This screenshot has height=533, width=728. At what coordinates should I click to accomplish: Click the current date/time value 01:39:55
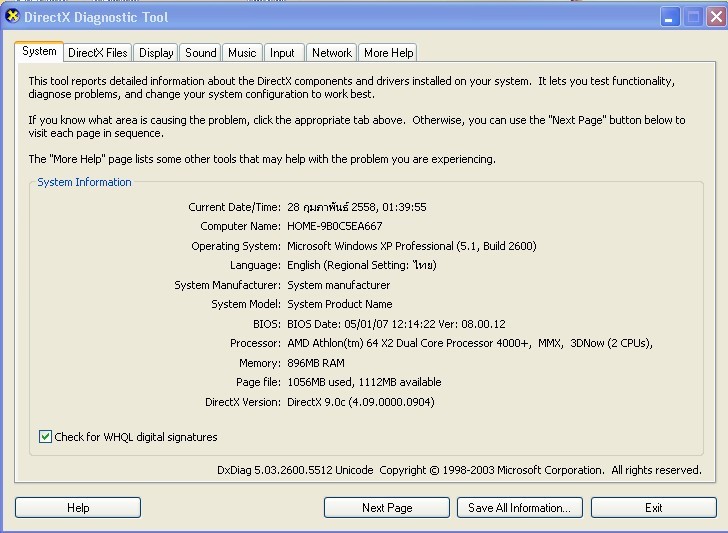[357, 207]
